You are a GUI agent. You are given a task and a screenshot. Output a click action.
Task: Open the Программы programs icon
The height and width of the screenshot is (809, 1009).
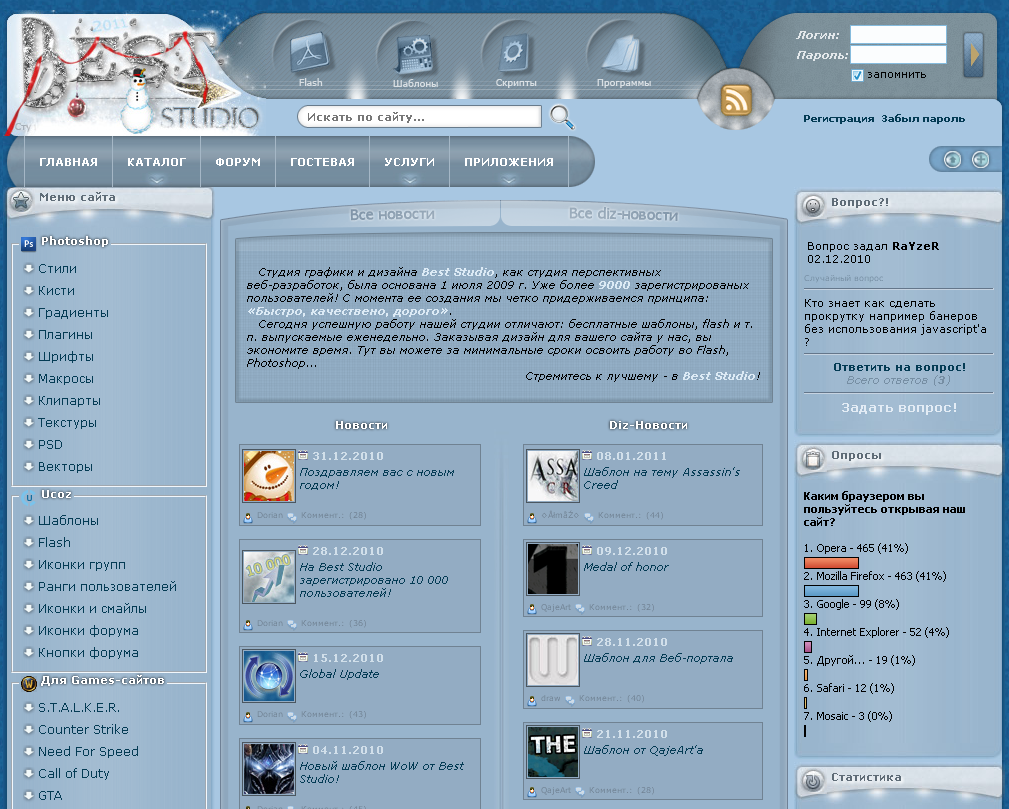coord(623,53)
